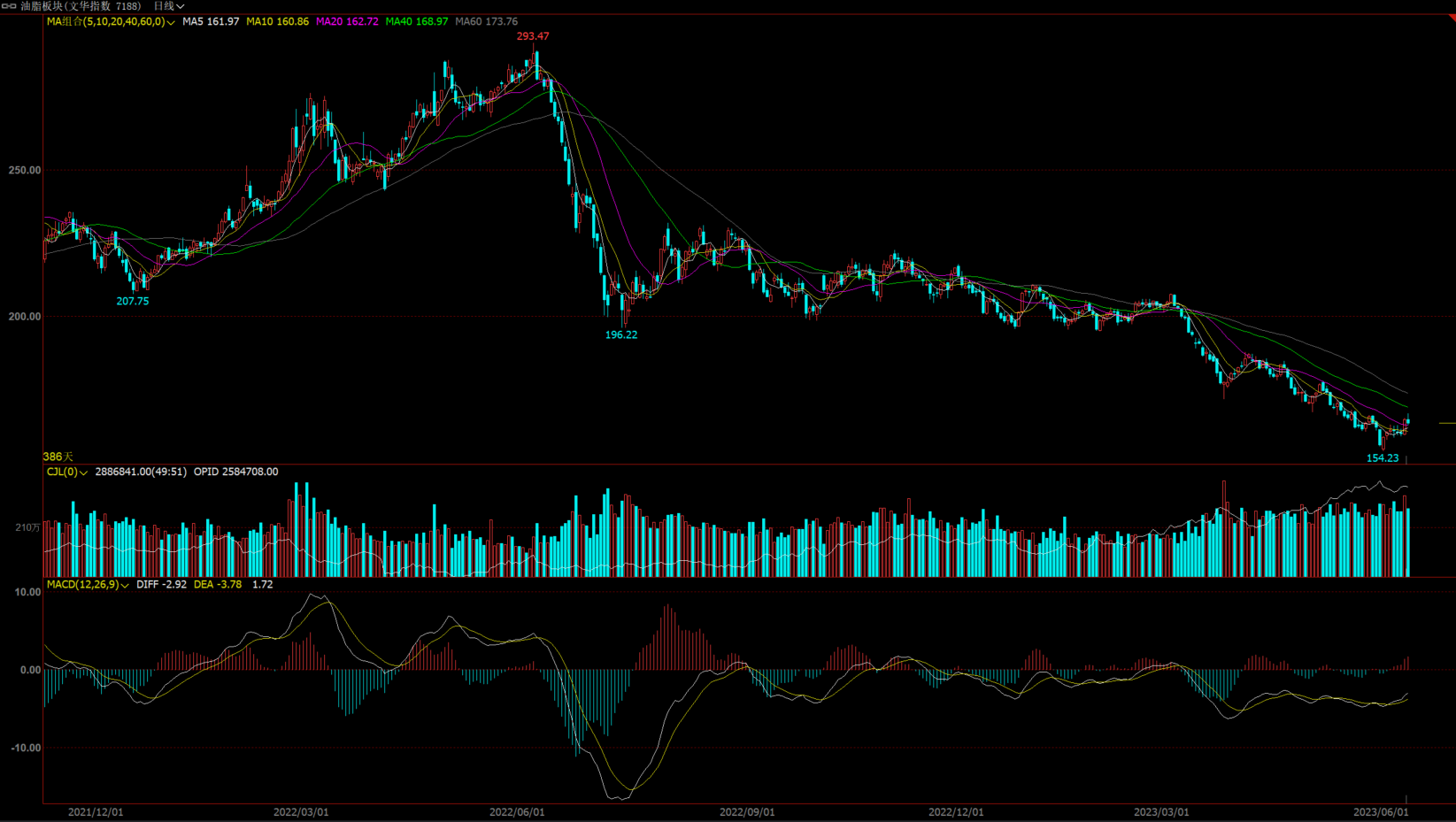Click the OPID 2584708.00 open interest value

pyautogui.click(x=236, y=472)
